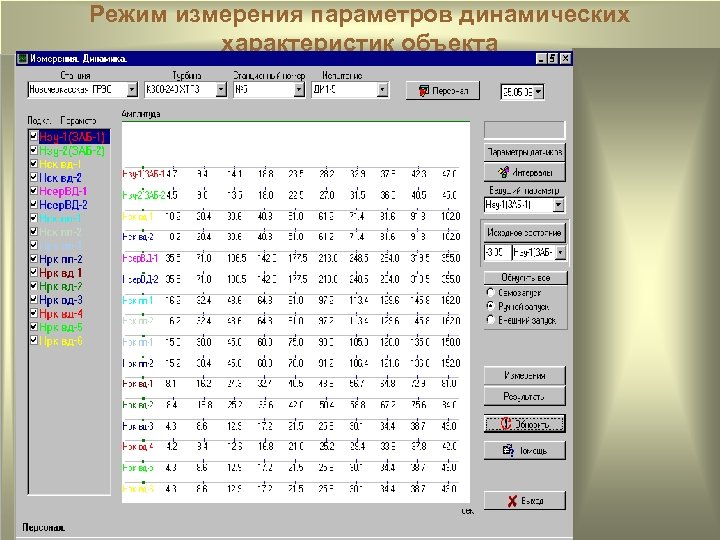The image size is (720, 540).
Task: Click the Персонал button's icon
Action: pyautogui.click(x=424, y=90)
